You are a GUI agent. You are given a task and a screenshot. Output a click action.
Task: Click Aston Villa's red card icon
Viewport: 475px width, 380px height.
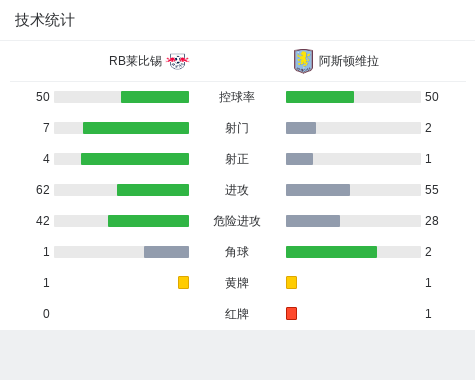point(291,313)
